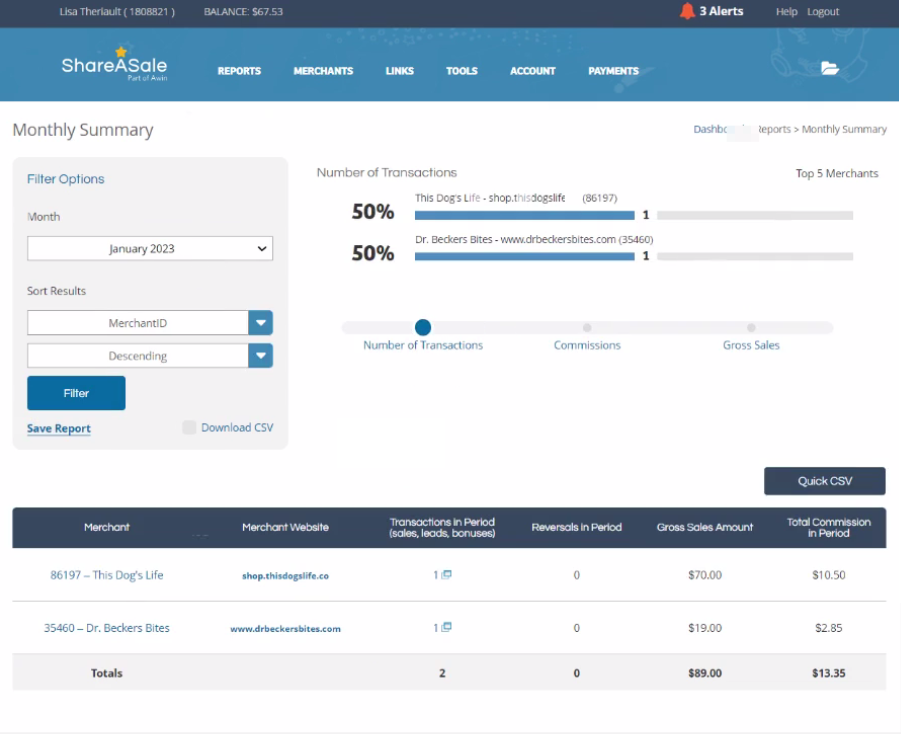Click the Dr. Beckers Bites transactions bar
Viewport: 902px width, 740px height.
tap(525, 257)
